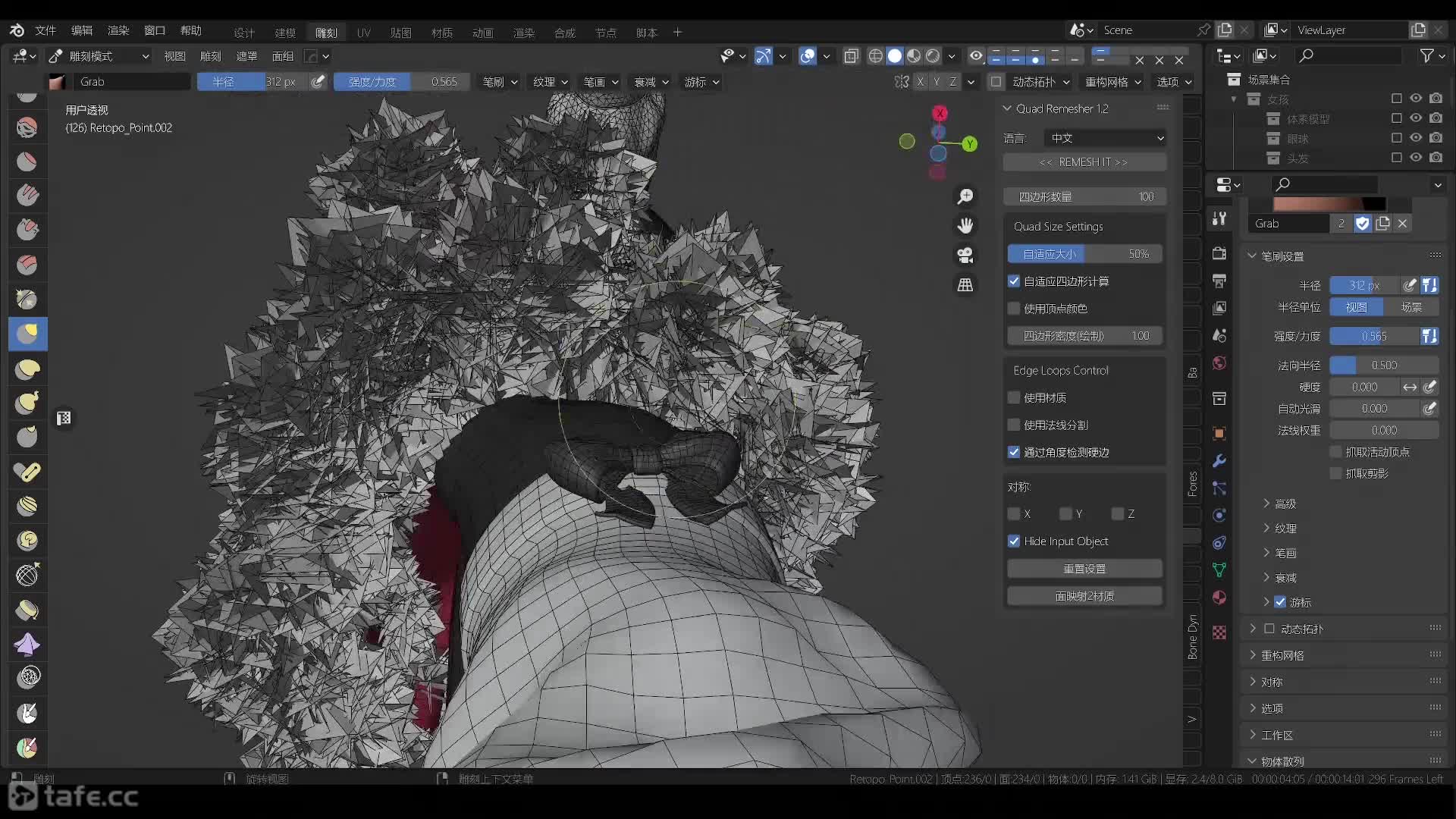
Task: Hide 体素模型 with its eye icon
Action: [x=1416, y=118]
